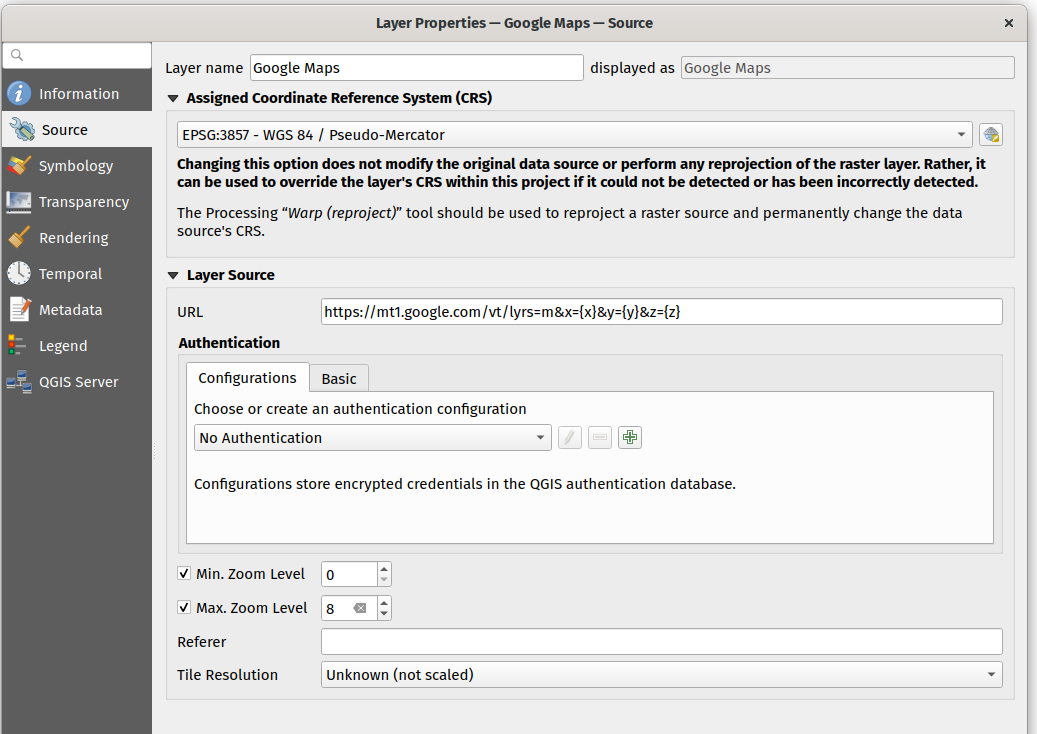1037x734 pixels.
Task: Open the EPSG:3857 CRS dropdown
Action: [x=574, y=135]
